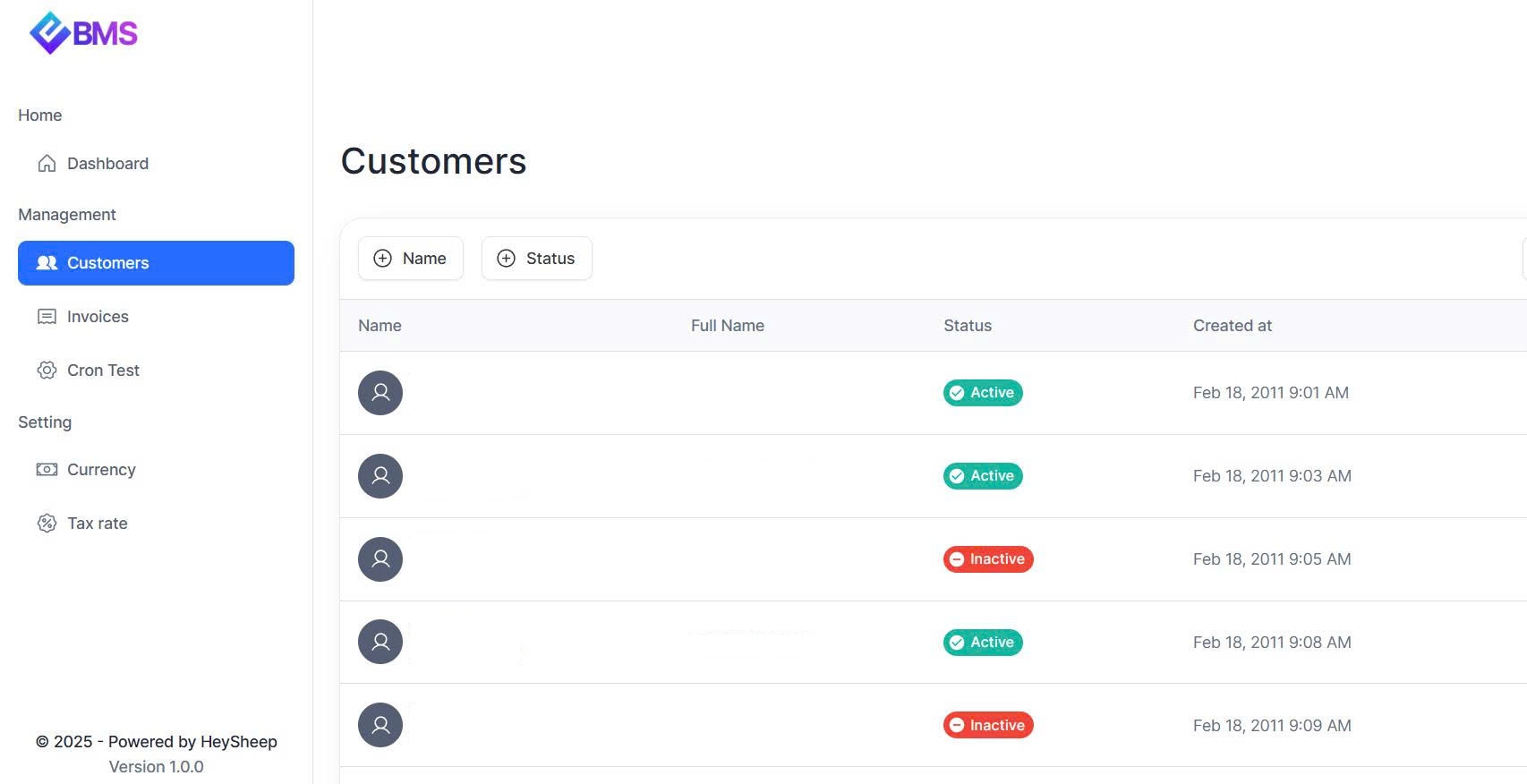The image size is (1527, 784).
Task: Click the Status column header
Action: [x=967, y=326]
